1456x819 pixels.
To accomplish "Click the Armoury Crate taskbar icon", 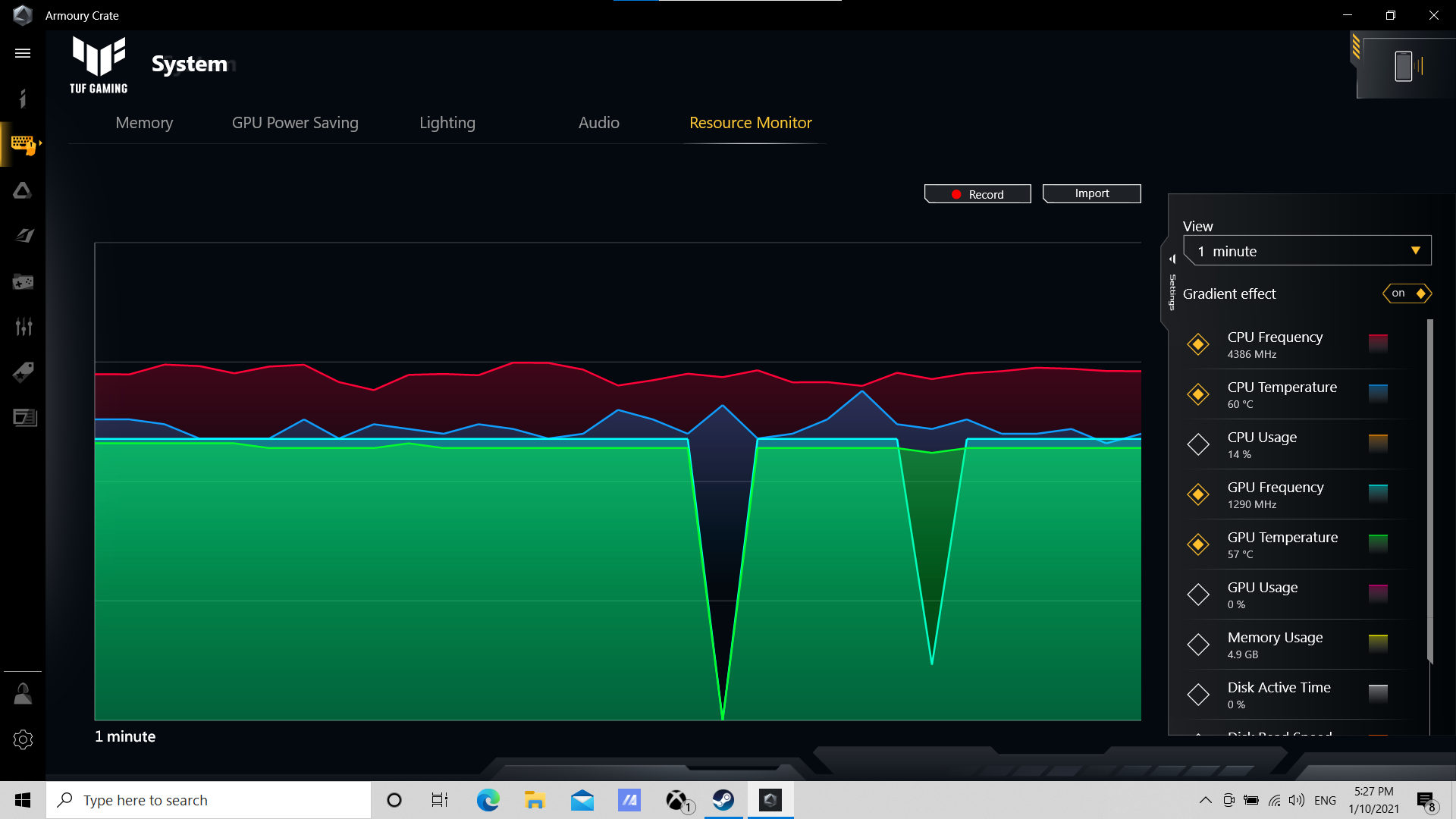I will click(770, 800).
